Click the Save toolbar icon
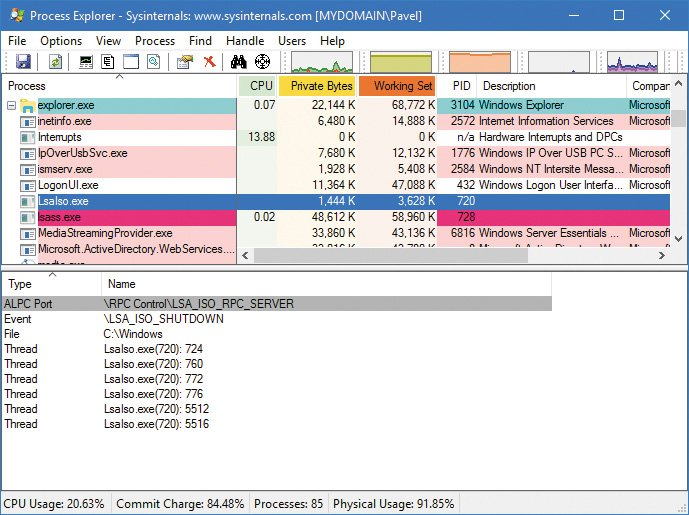 point(23,62)
